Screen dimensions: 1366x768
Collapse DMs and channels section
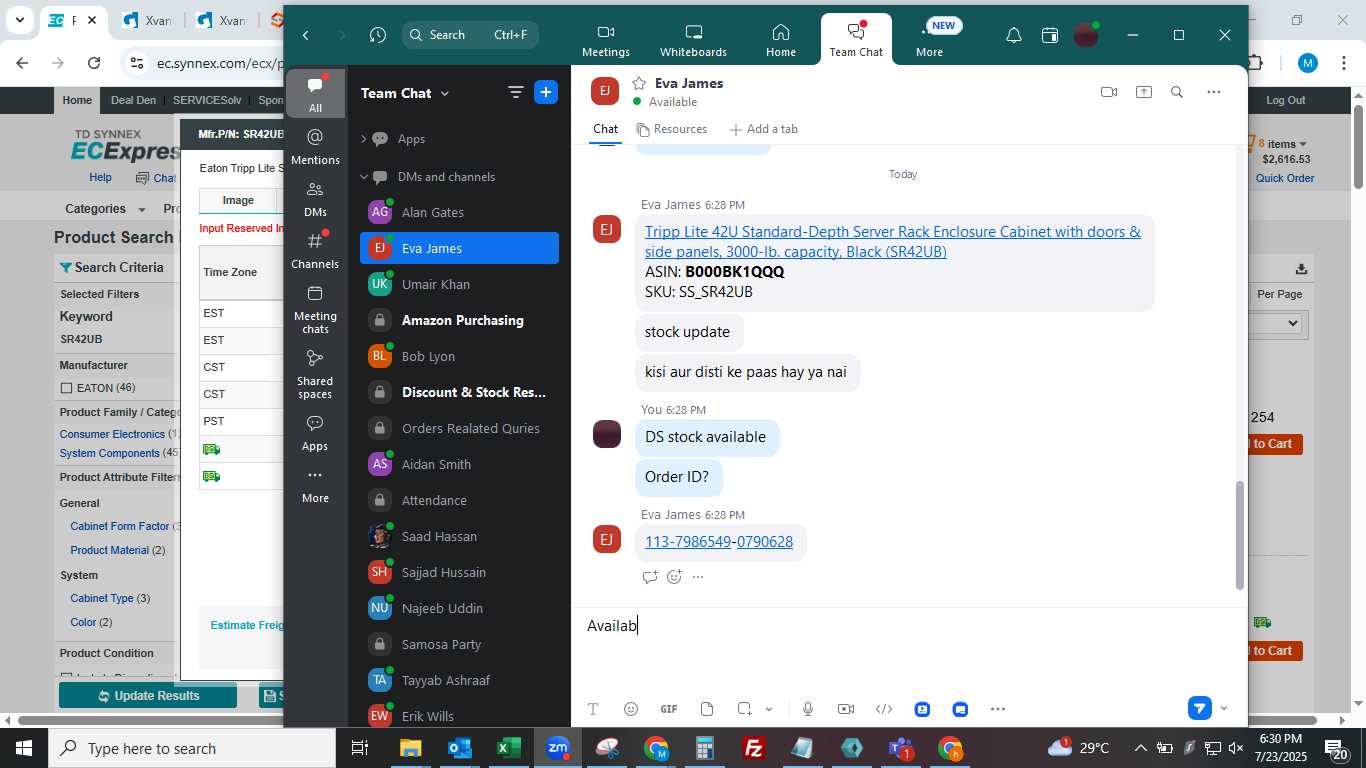point(364,177)
